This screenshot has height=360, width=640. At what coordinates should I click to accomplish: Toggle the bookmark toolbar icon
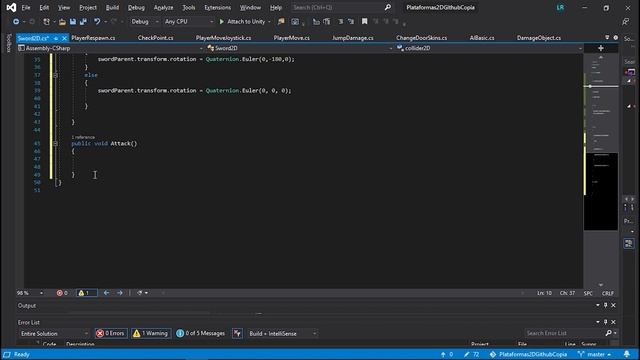coord(364,22)
